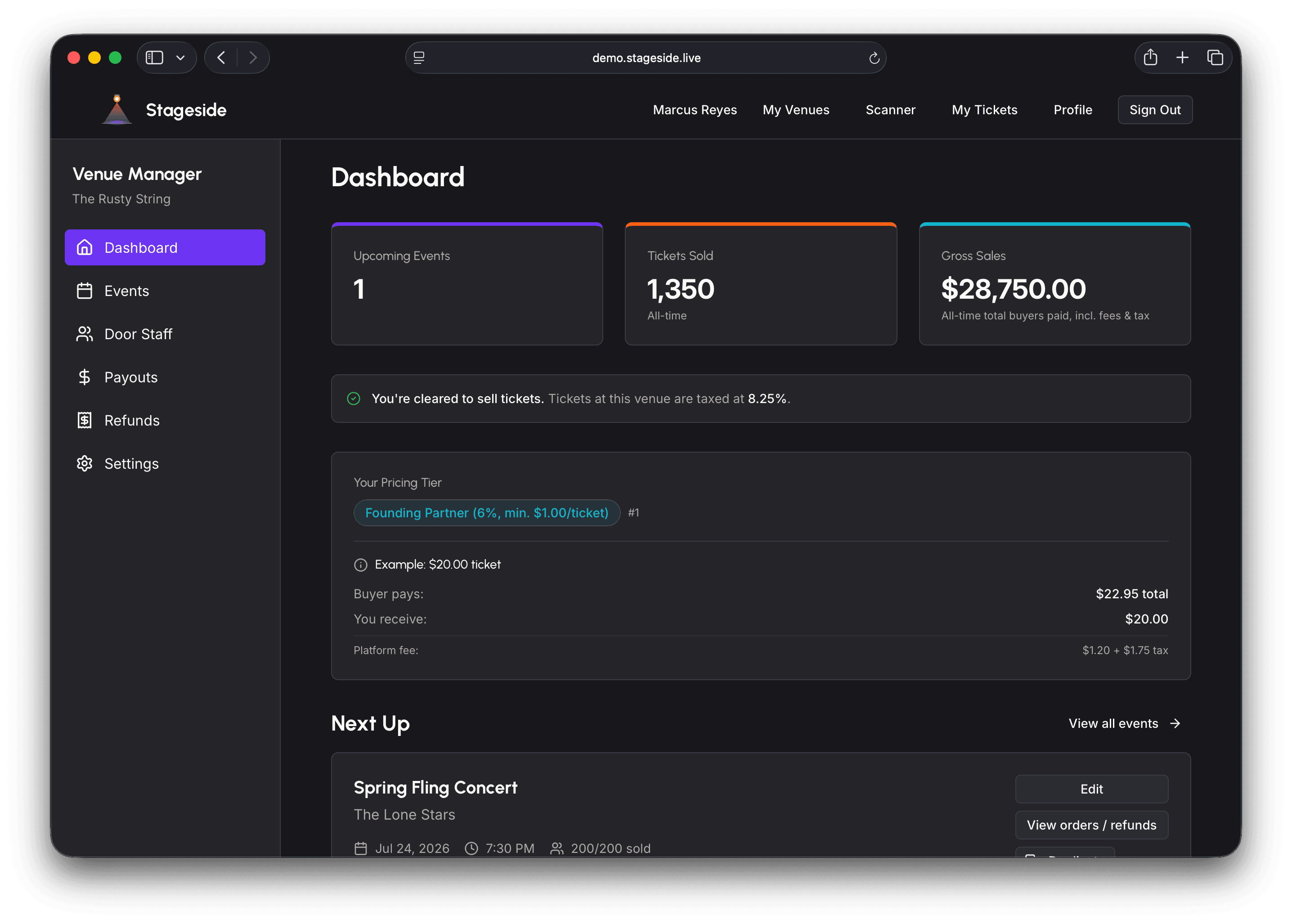Screen dimensions: 1292x924
Task: Open the Door Staff label in sidebar
Action: click(138, 334)
